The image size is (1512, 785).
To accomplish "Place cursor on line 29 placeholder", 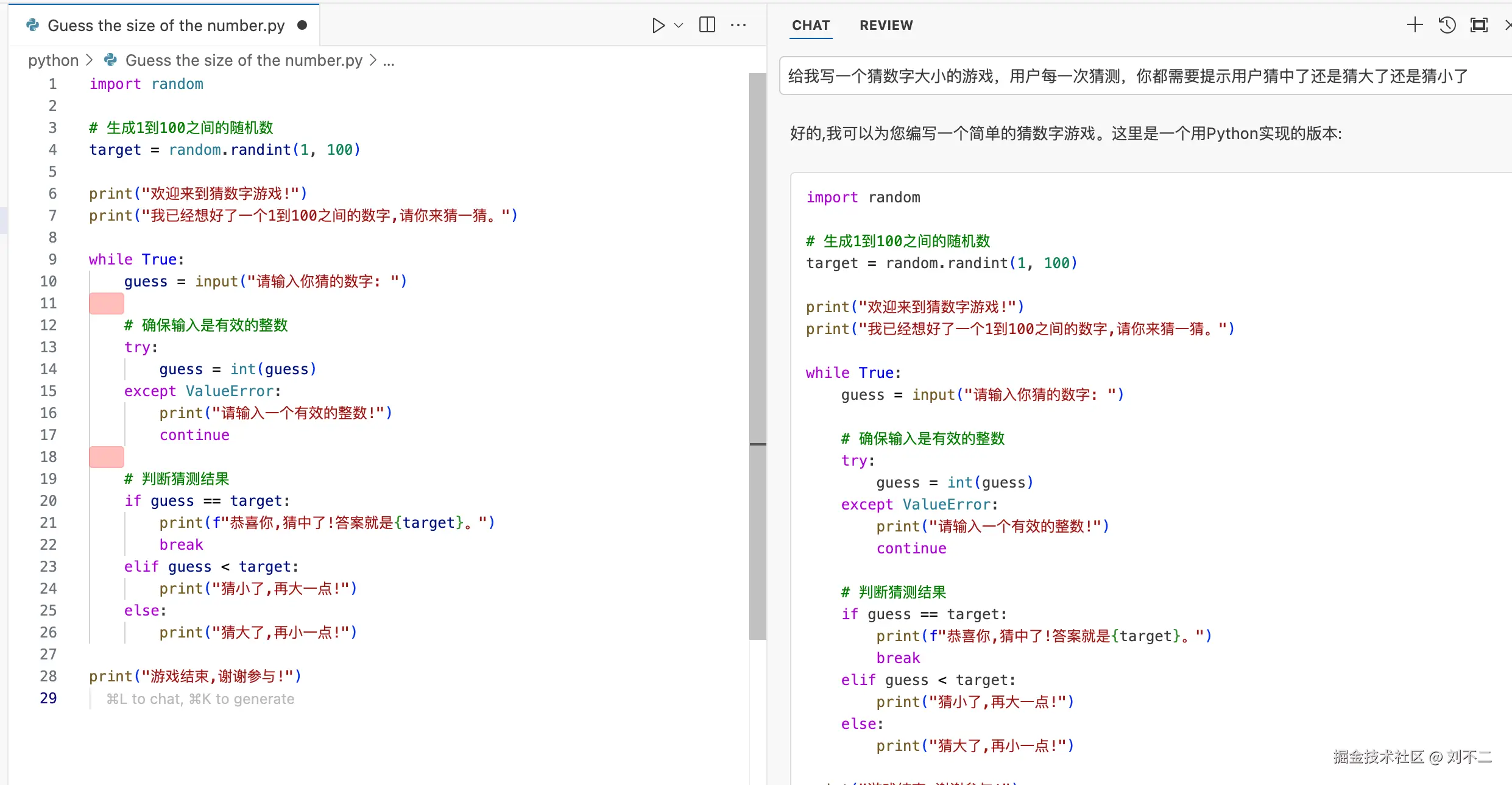I will pos(200,699).
